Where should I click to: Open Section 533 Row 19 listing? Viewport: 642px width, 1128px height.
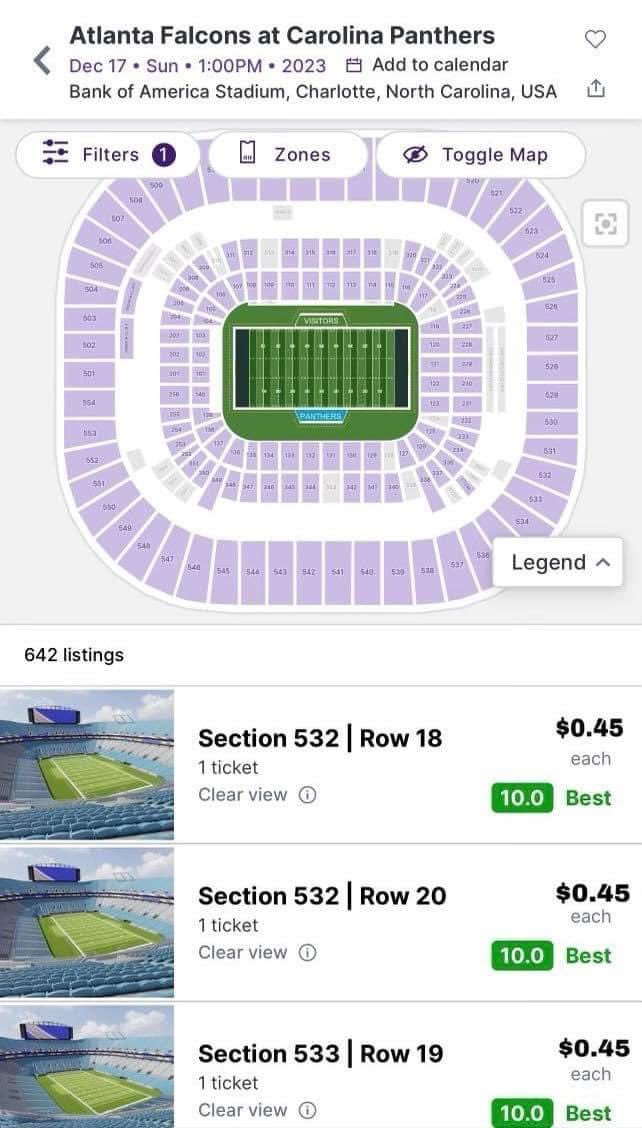tap(320, 1054)
